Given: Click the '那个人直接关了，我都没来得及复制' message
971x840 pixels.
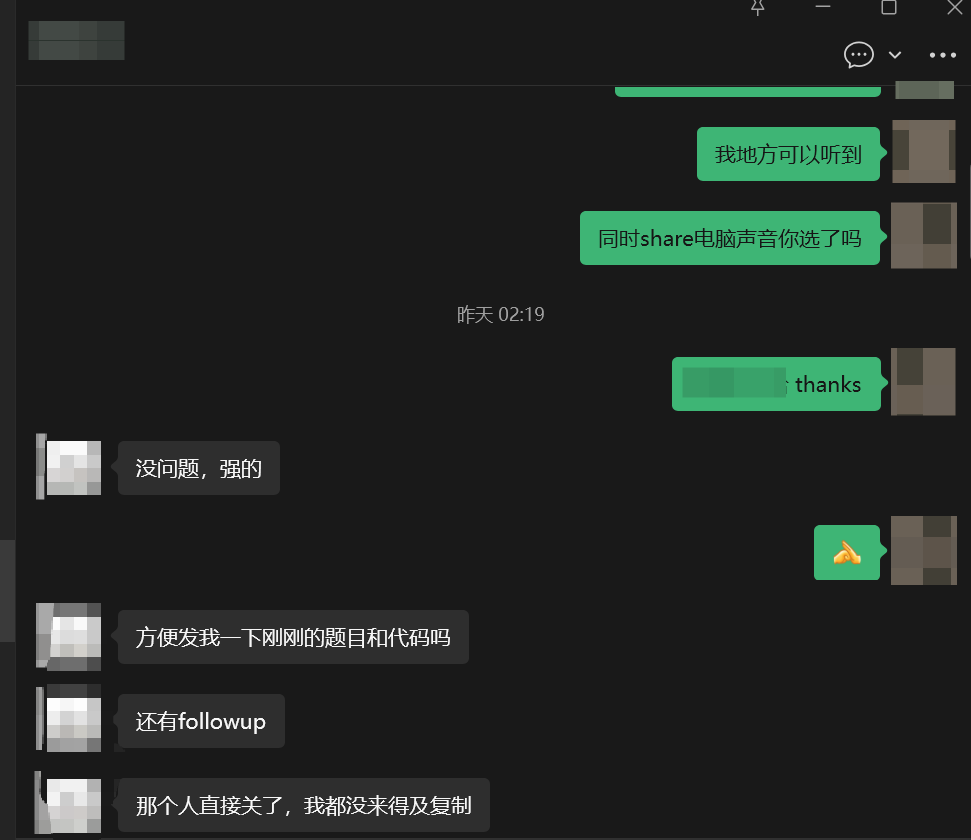Looking at the screenshot, I should point(304,805).
